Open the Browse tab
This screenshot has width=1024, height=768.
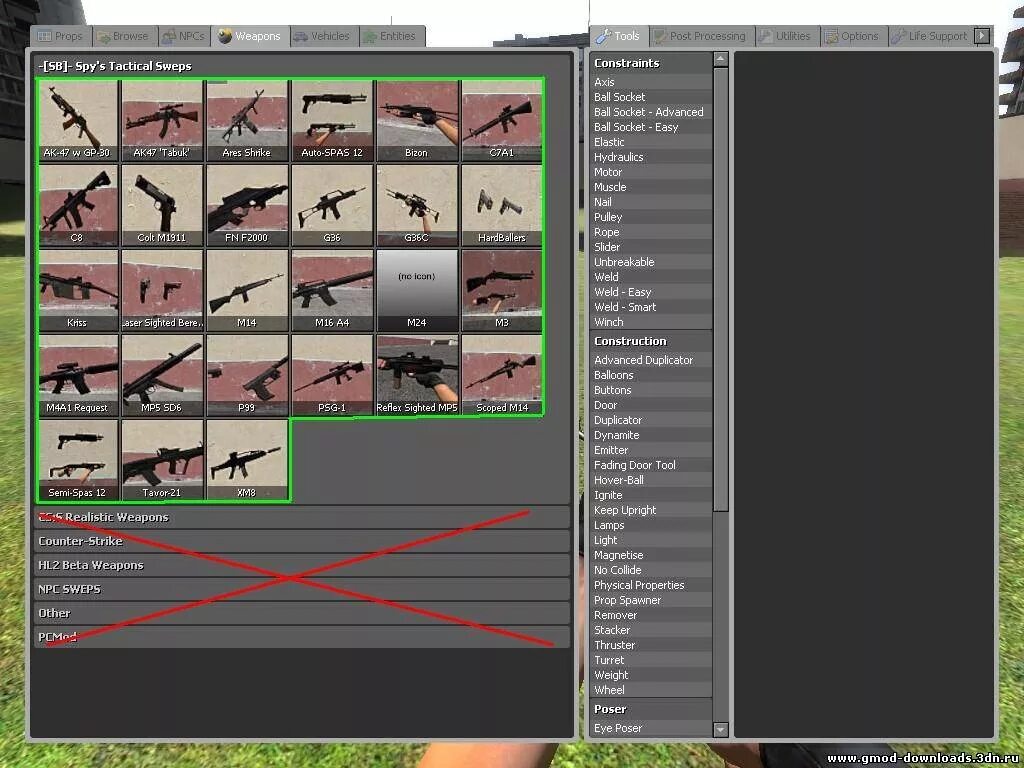point(124,37)
